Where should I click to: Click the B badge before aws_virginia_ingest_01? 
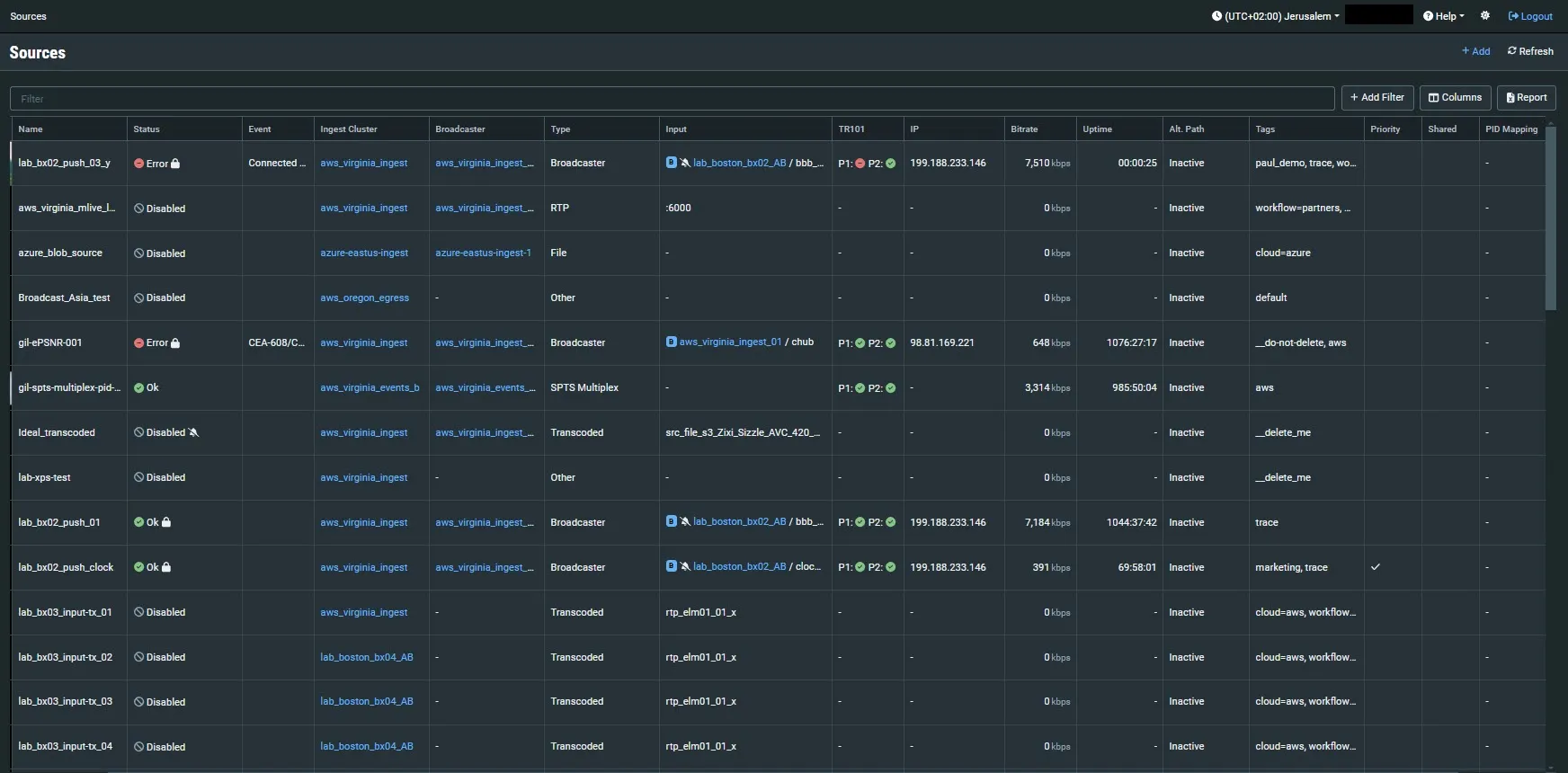(x=672, y=342)
